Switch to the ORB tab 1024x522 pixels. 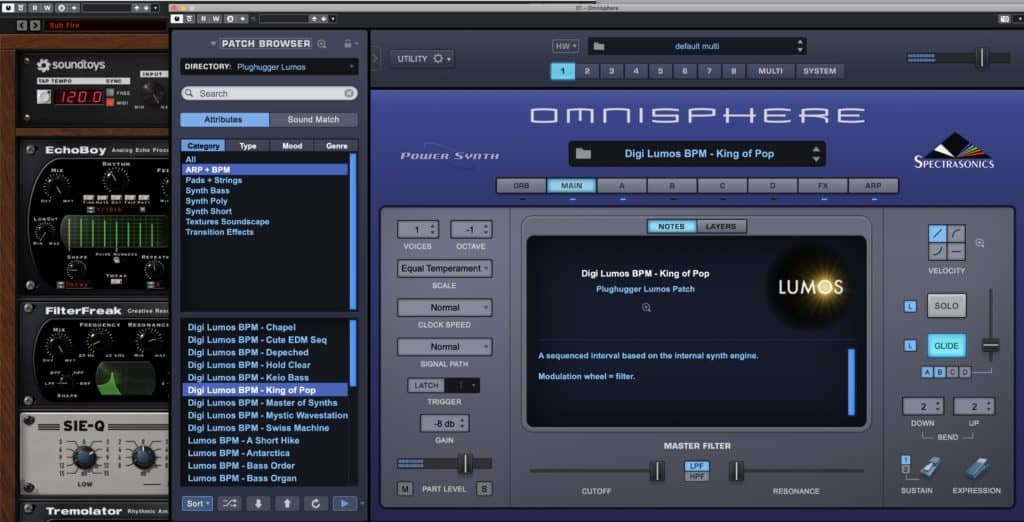[x=521, y=186]
